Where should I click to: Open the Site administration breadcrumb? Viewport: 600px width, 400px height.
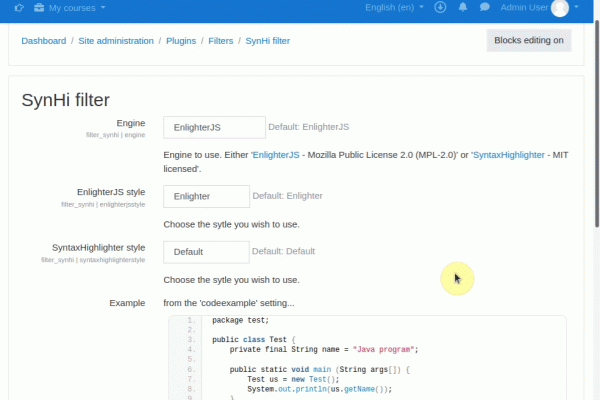click(116, 41)
